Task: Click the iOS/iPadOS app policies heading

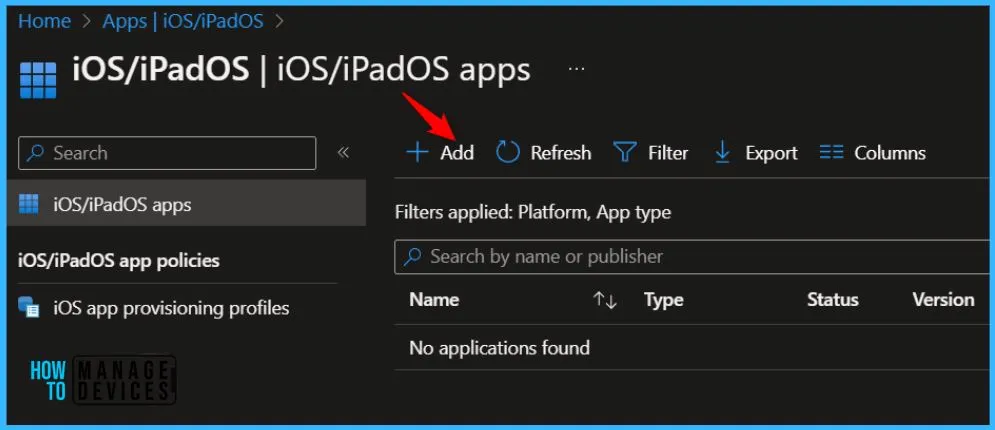Action: [119, 261]
